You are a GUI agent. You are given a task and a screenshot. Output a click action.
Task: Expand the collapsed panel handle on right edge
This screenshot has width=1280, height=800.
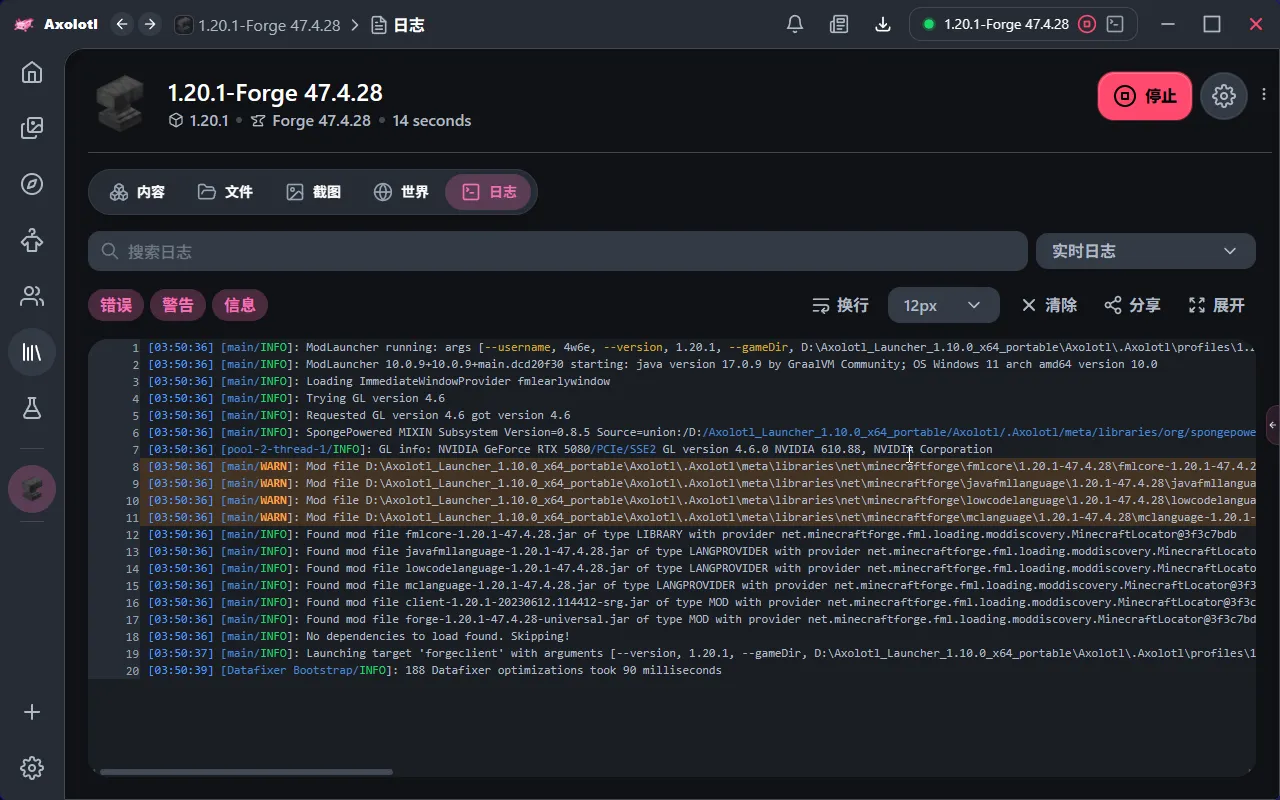tap(1273, 425)
